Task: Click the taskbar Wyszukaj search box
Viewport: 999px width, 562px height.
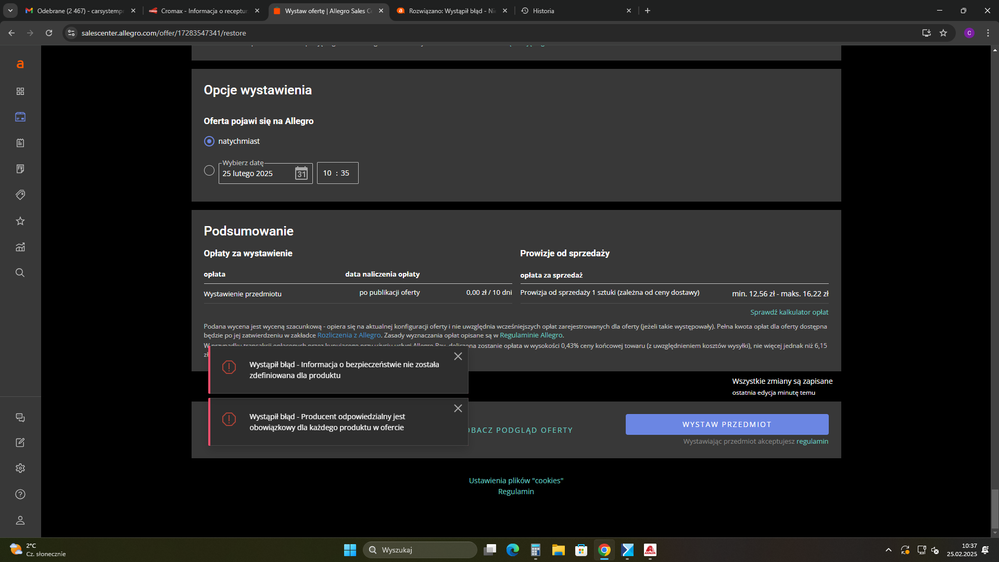Action: (420, 550)
